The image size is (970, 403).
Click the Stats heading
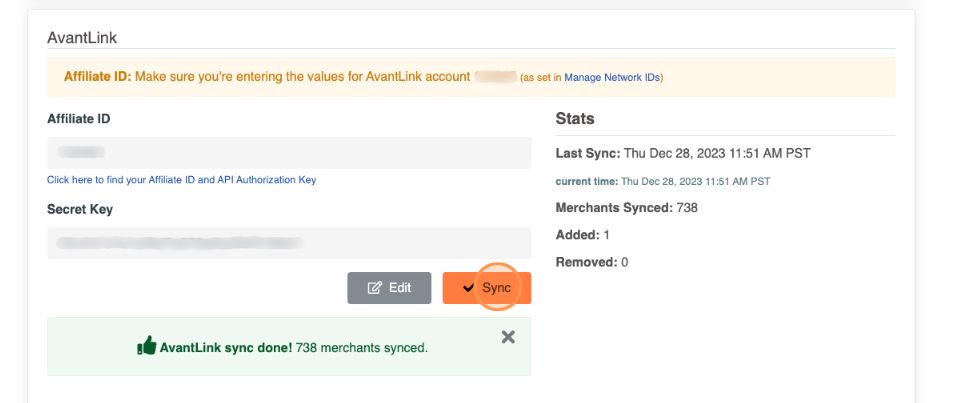575,118
